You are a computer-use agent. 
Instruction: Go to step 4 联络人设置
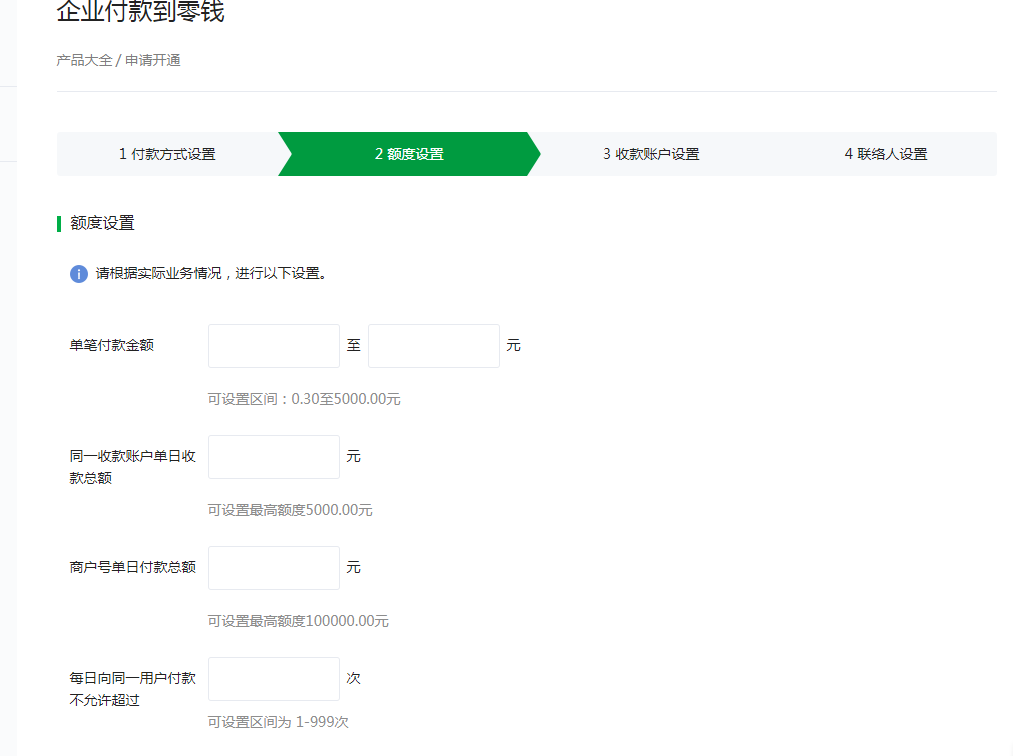[886, 154]
